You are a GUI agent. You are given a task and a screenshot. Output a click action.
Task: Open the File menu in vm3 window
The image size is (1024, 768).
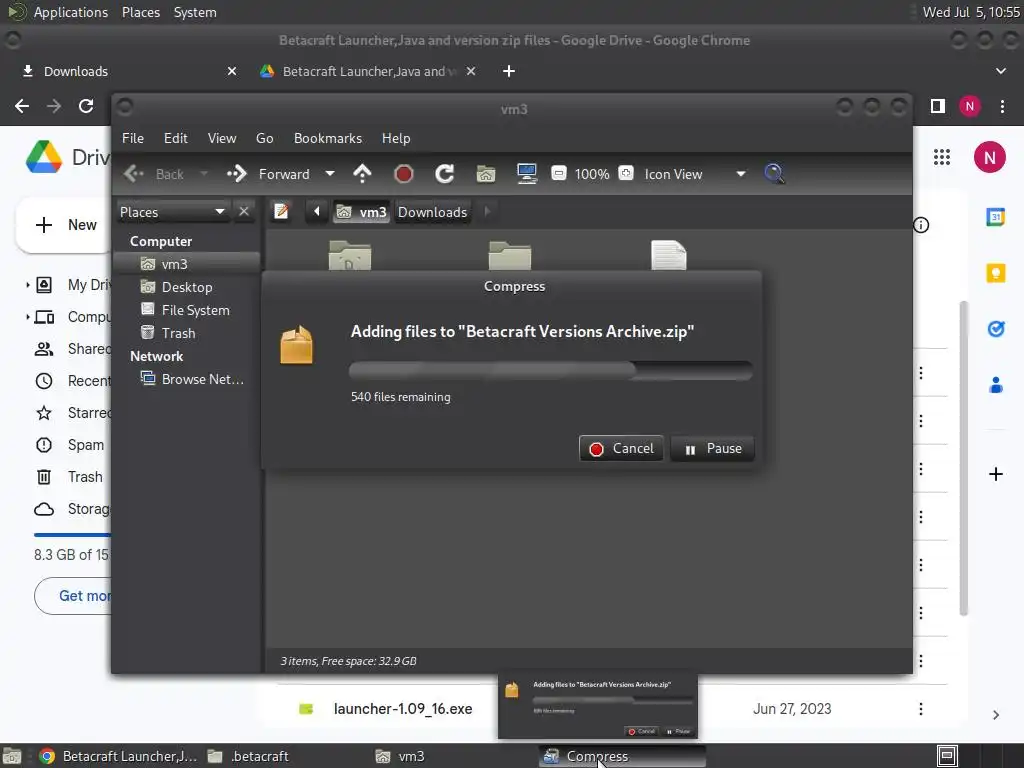[133, 138]
